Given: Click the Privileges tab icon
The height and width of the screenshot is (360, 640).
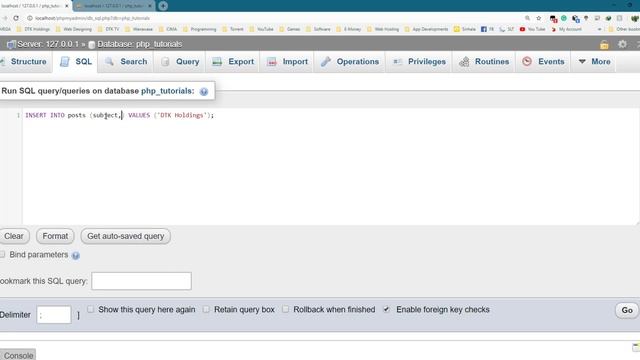Looking at the screenshot, I should click(x=397, y=62).
